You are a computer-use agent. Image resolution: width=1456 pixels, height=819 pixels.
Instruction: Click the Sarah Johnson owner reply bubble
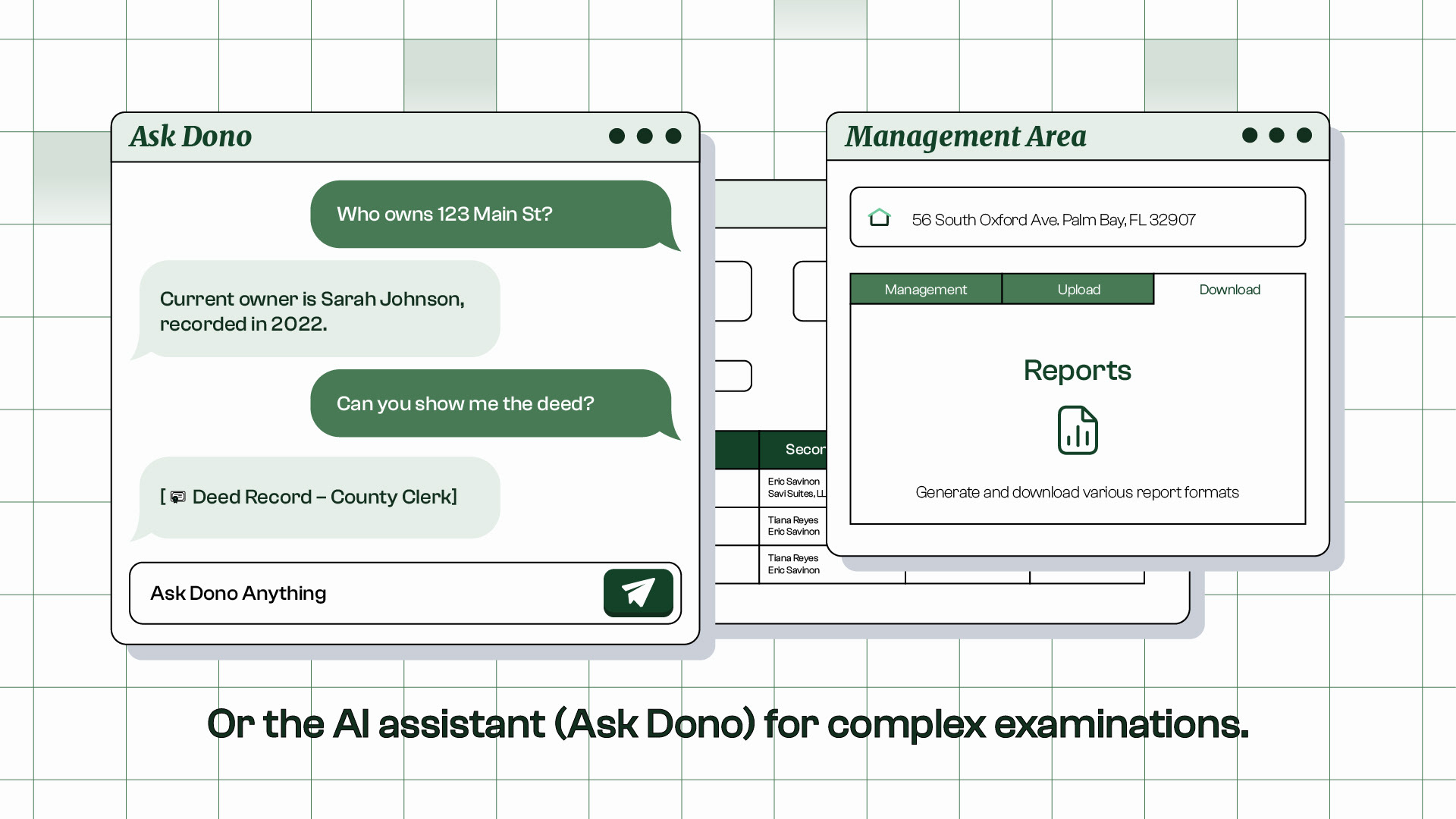coord(318,310)
